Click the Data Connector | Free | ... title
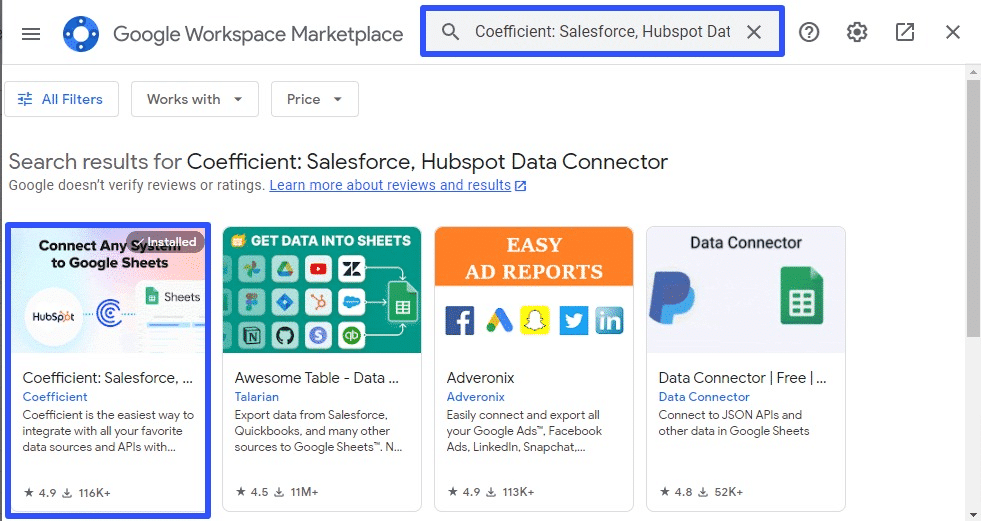981x521 pixels. coord(743,378)
